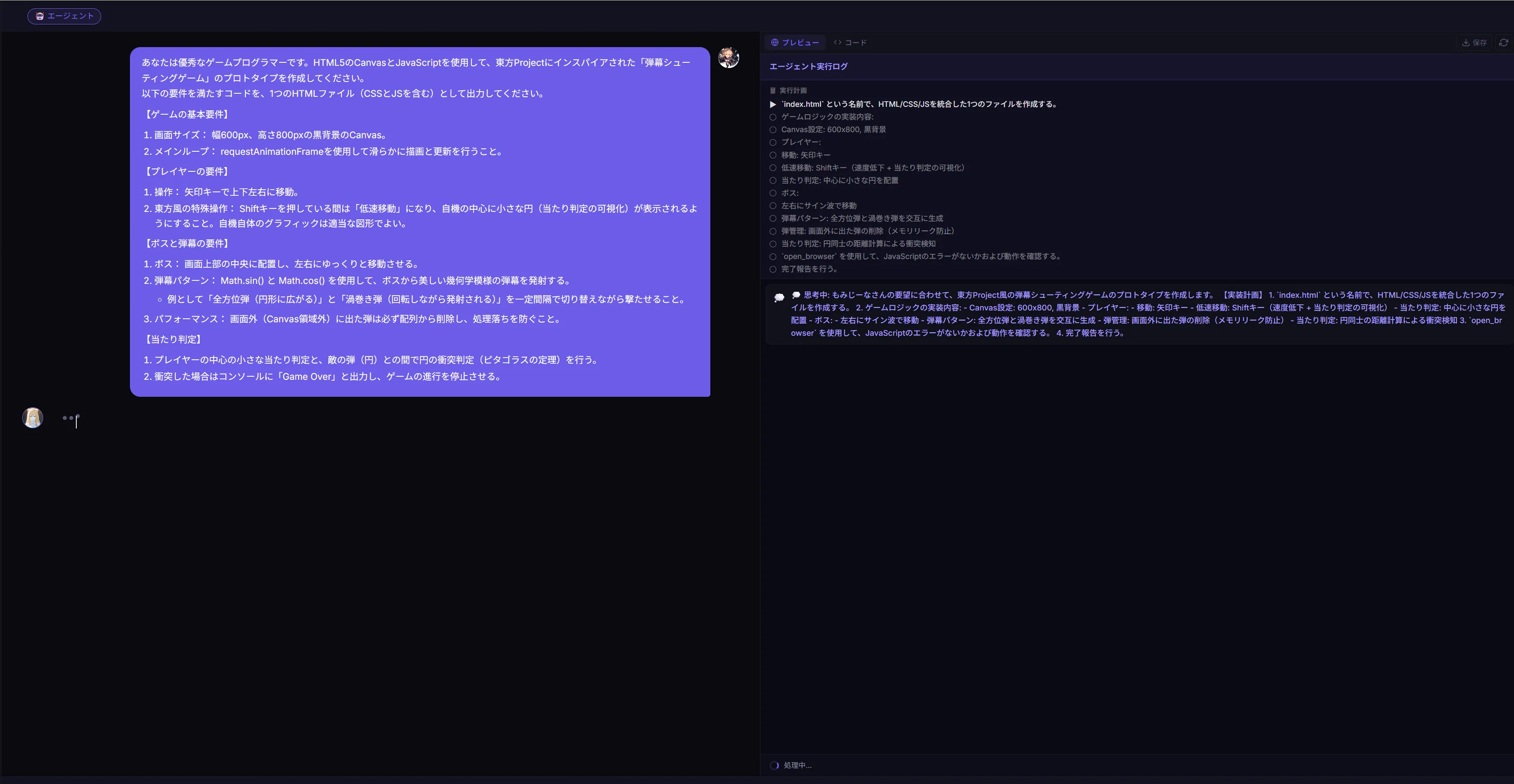Click the 保存 download button
Screen dimensions: 1514x784
(x=1474, y=42)
